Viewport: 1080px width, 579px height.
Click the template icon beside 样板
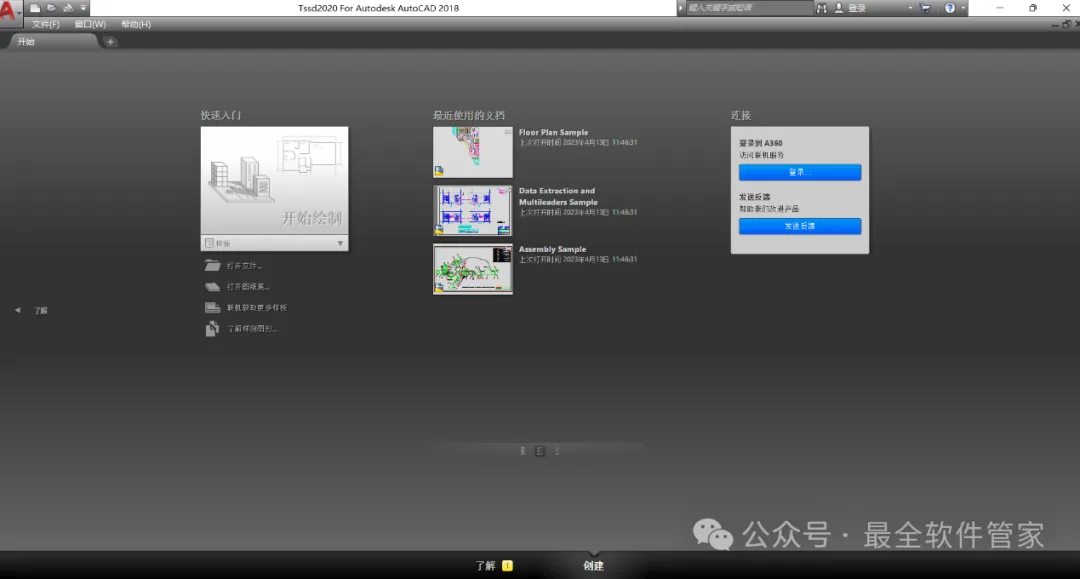(x=209, y=243)
